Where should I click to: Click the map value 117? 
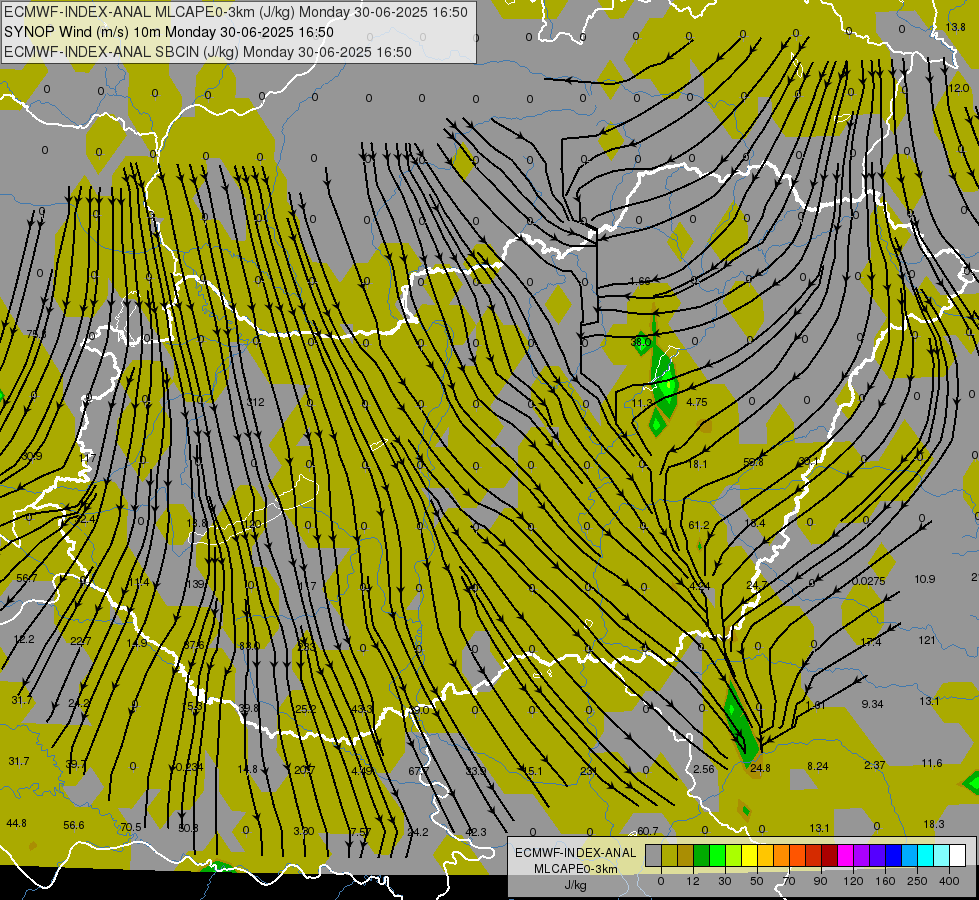point(87,458)
